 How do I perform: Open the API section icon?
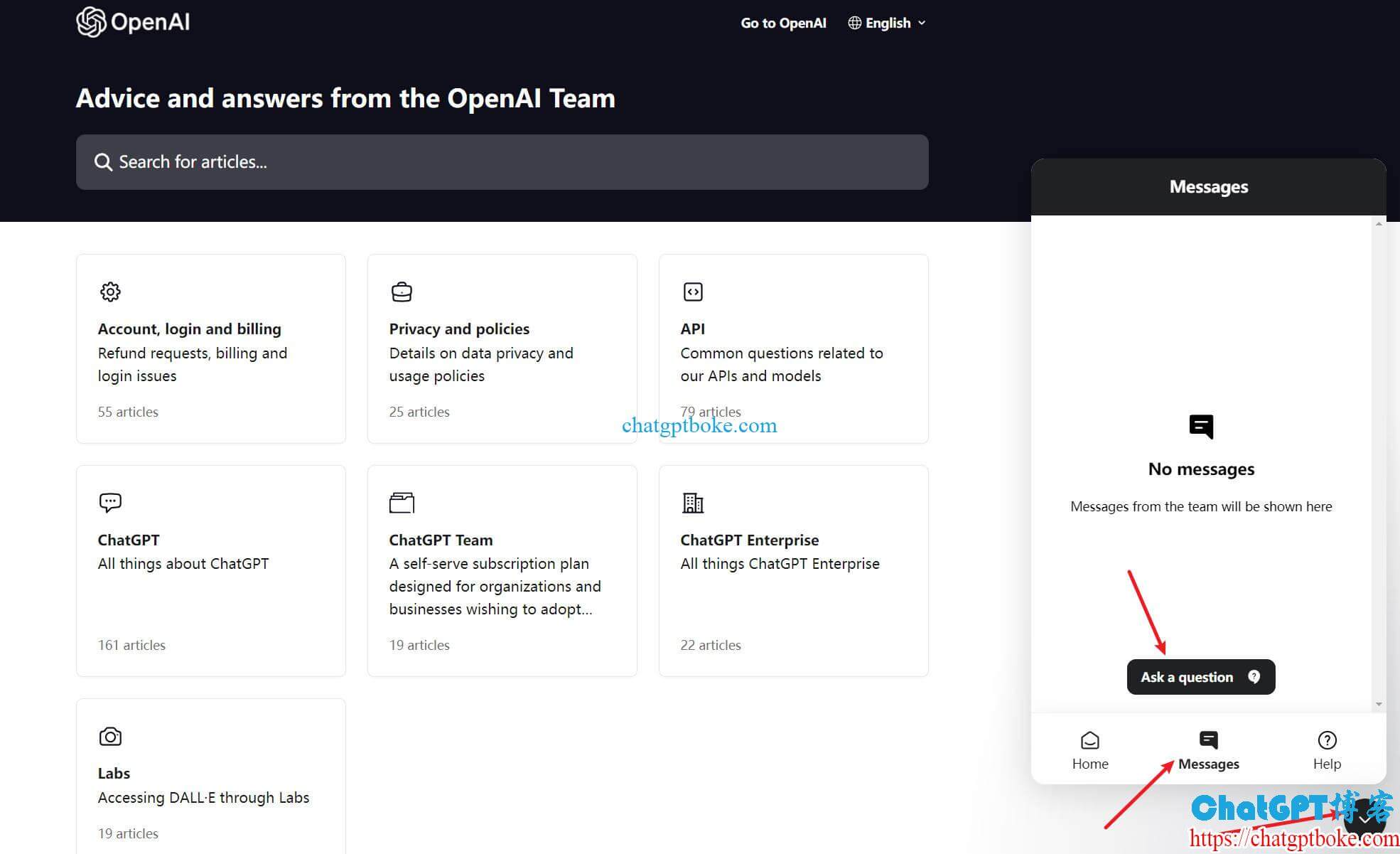tap(692, 291)
